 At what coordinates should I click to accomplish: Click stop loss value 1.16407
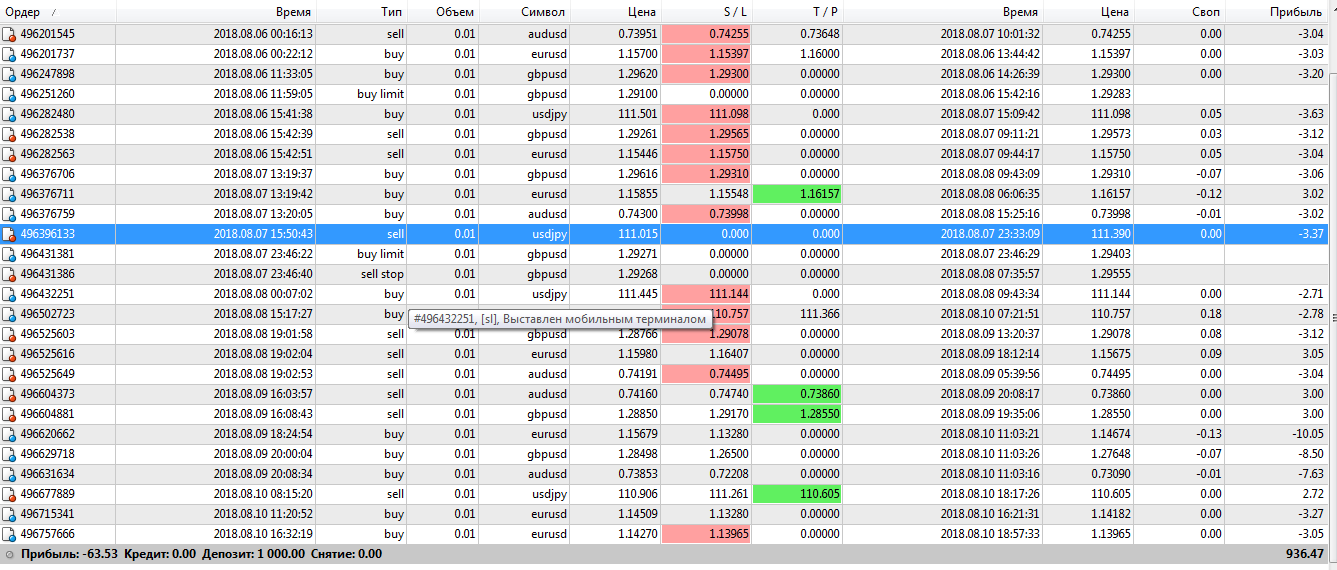(x=728, y=354)
